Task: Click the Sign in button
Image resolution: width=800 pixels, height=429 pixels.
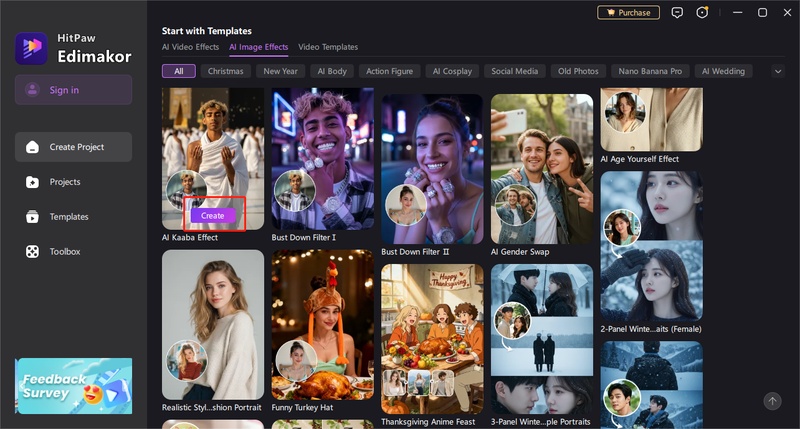Action: tap(73, 90)
